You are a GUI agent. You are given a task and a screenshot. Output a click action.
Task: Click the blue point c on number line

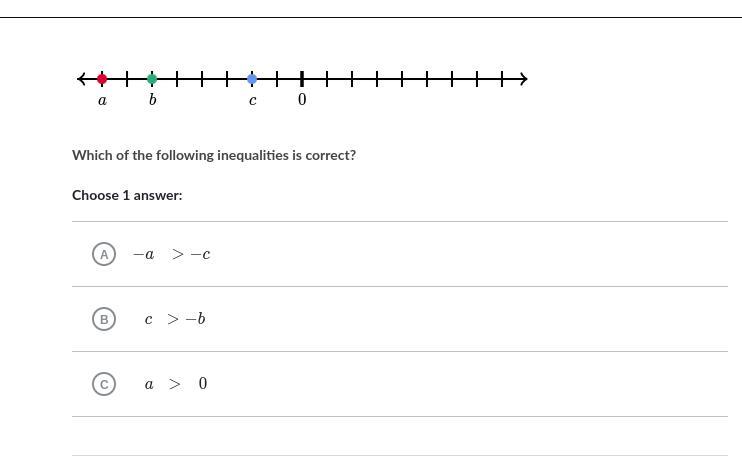[252, 79]
